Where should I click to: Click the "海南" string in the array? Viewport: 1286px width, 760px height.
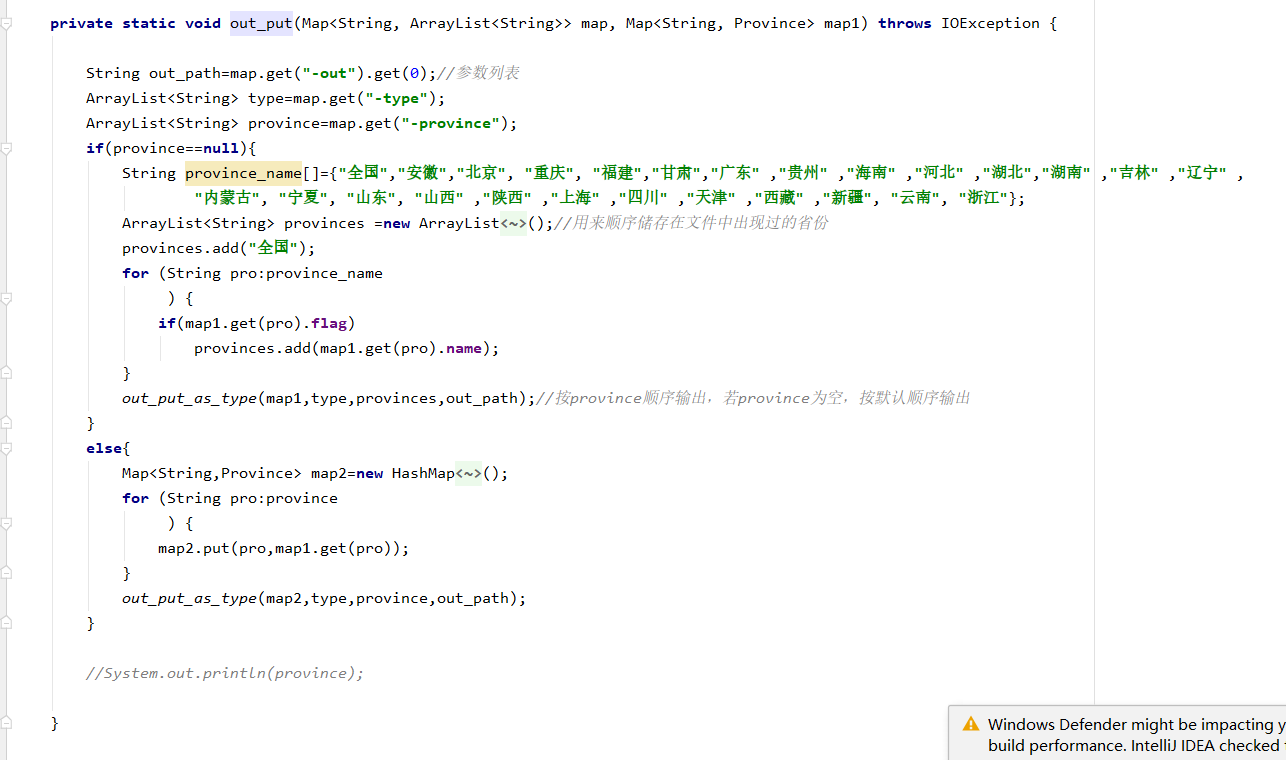870,173
